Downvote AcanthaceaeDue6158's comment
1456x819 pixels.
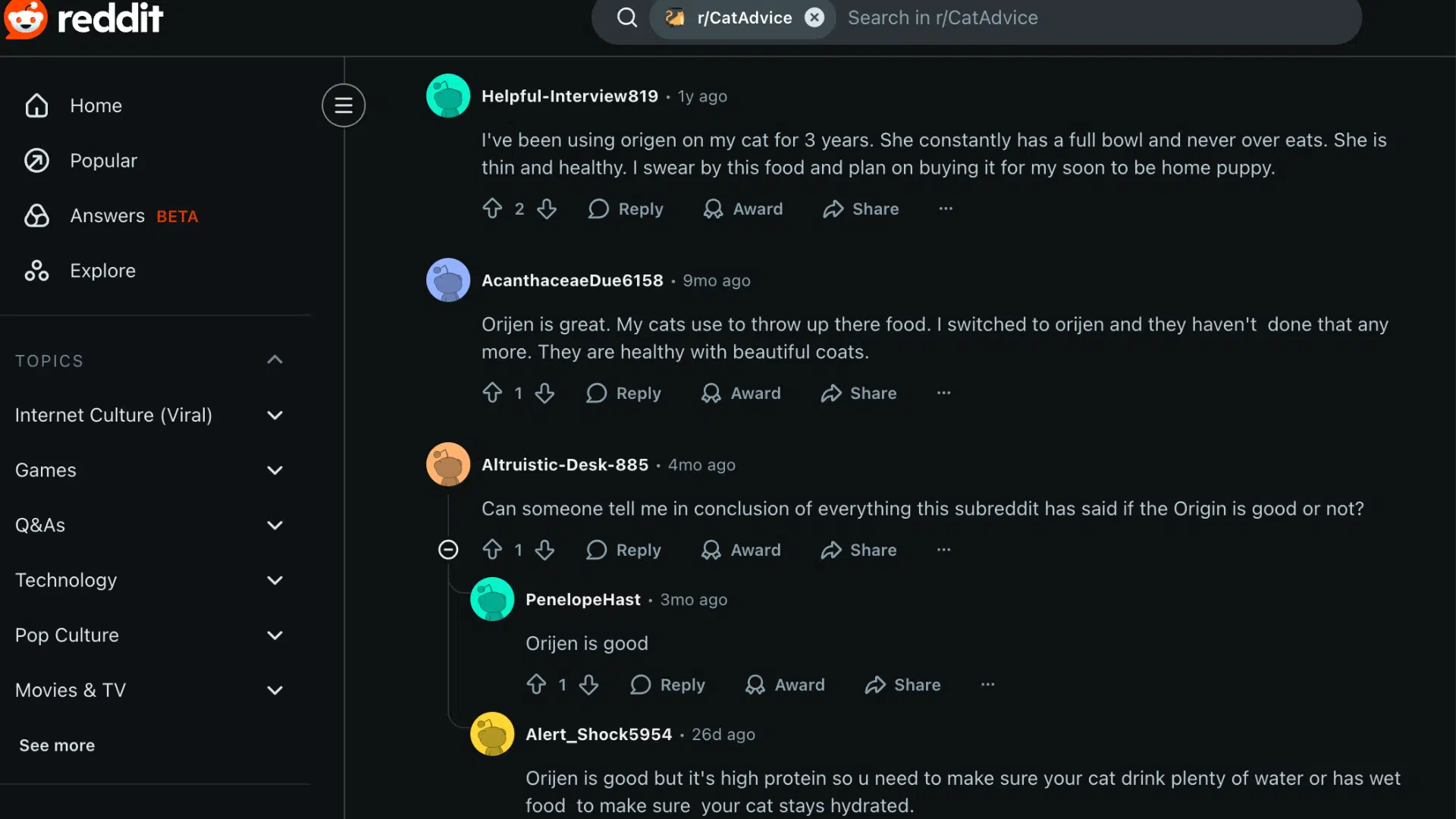[545, 393]
